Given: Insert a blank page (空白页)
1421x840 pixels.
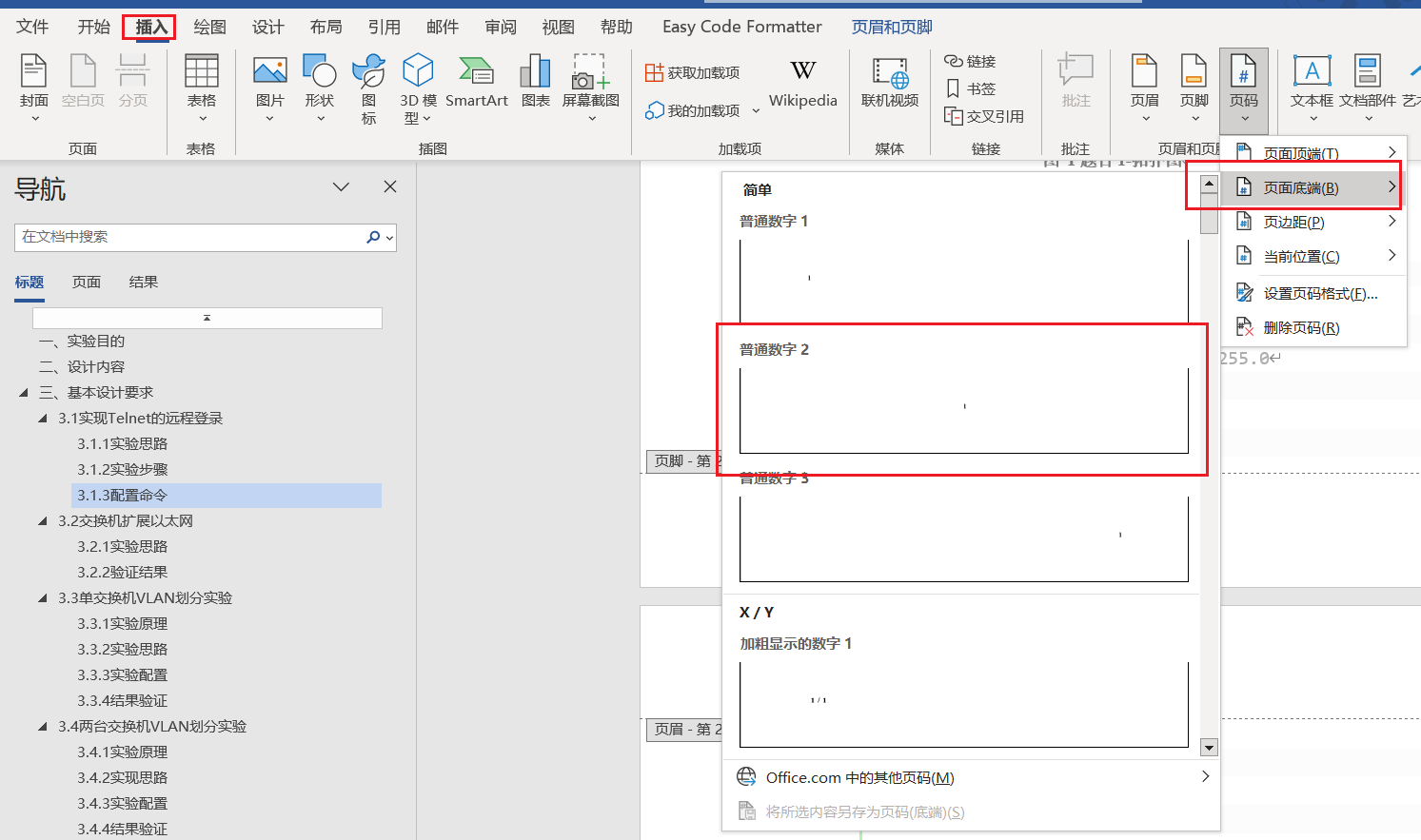Looking at the screenshot, I should [83, 82].
